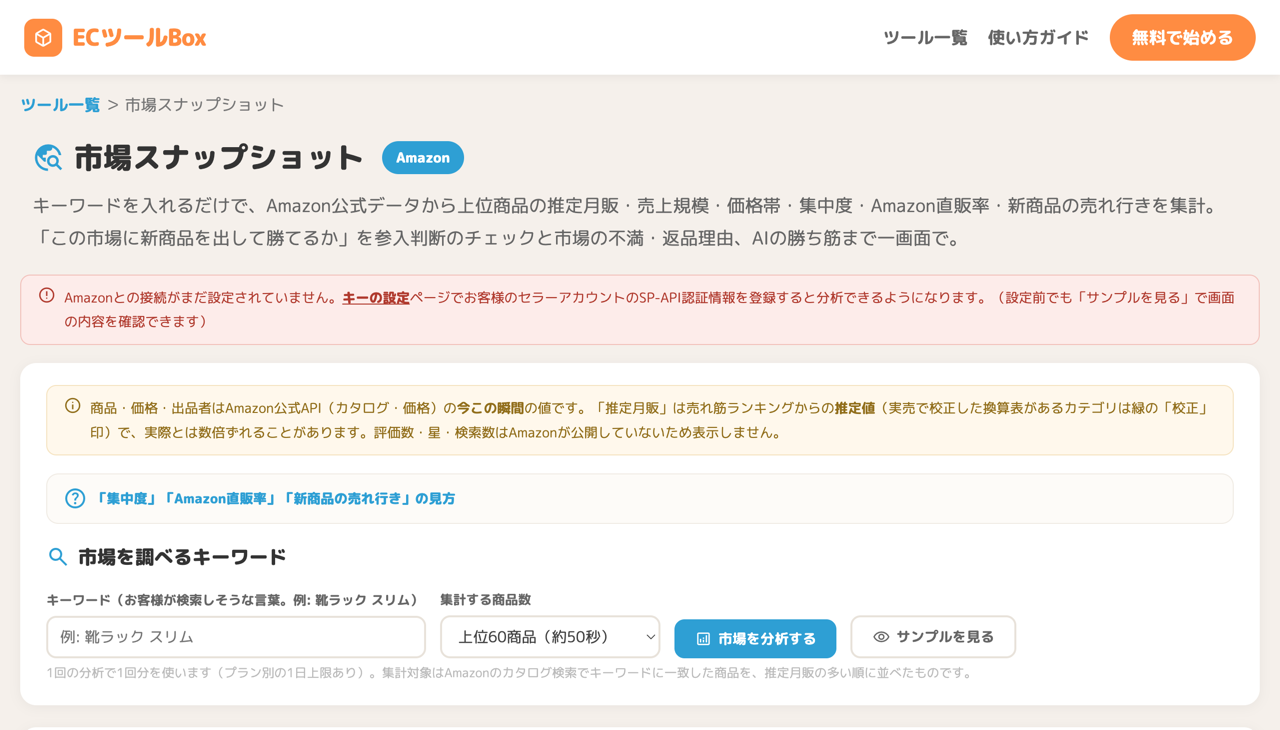Click the keyword input field

pyautogui.click(x=236, y=637)
